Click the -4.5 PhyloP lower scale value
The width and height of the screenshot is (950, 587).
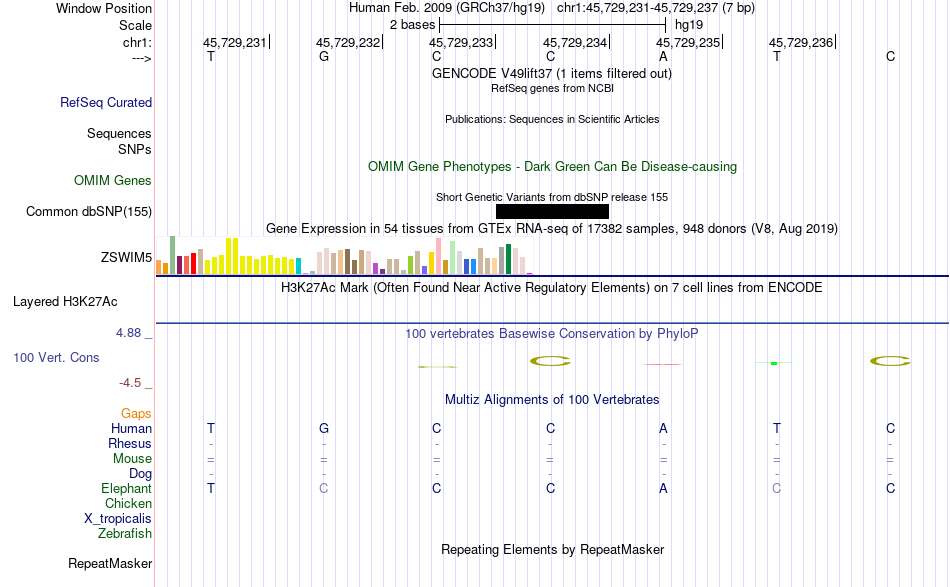tap(130, 383)
